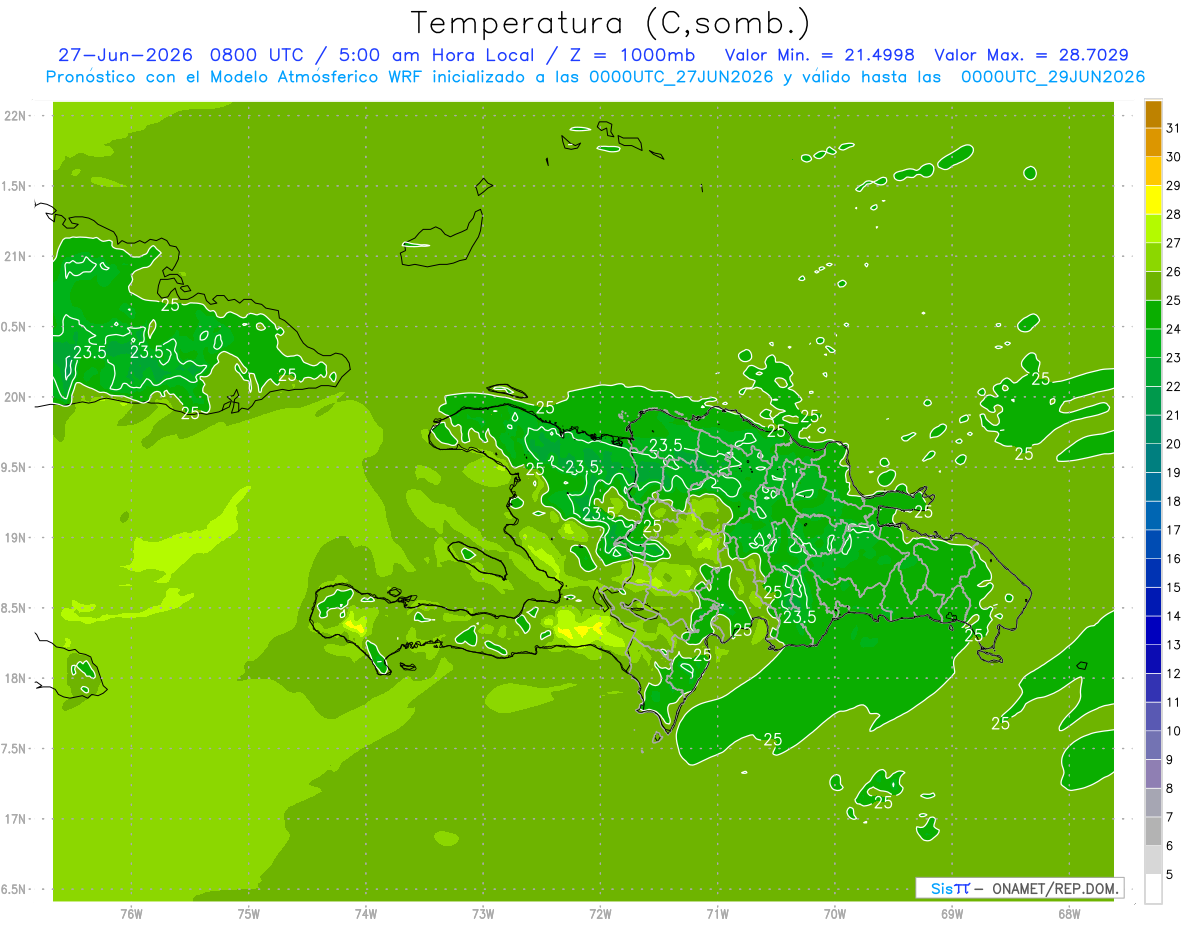Click the "21" colorbar value label
1200x927 pixels.
[1175, 415]
